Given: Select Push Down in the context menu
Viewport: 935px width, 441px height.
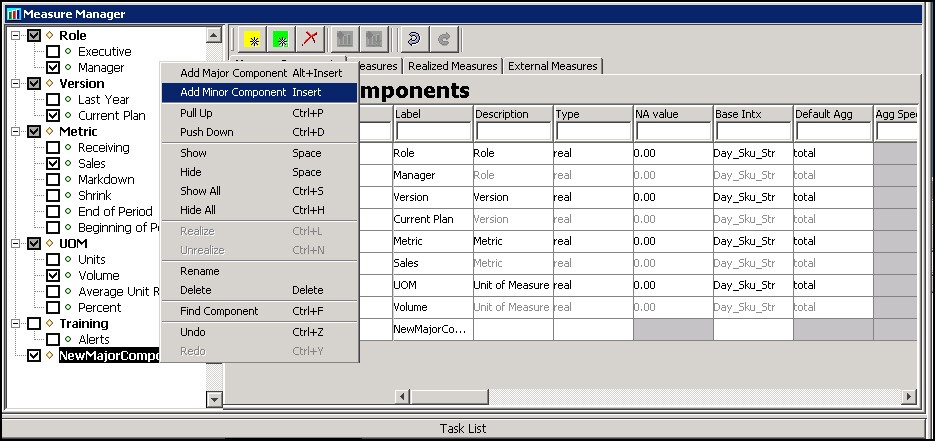Looking at the screenshot, I should pyautogui.click(x=260, y=132).
